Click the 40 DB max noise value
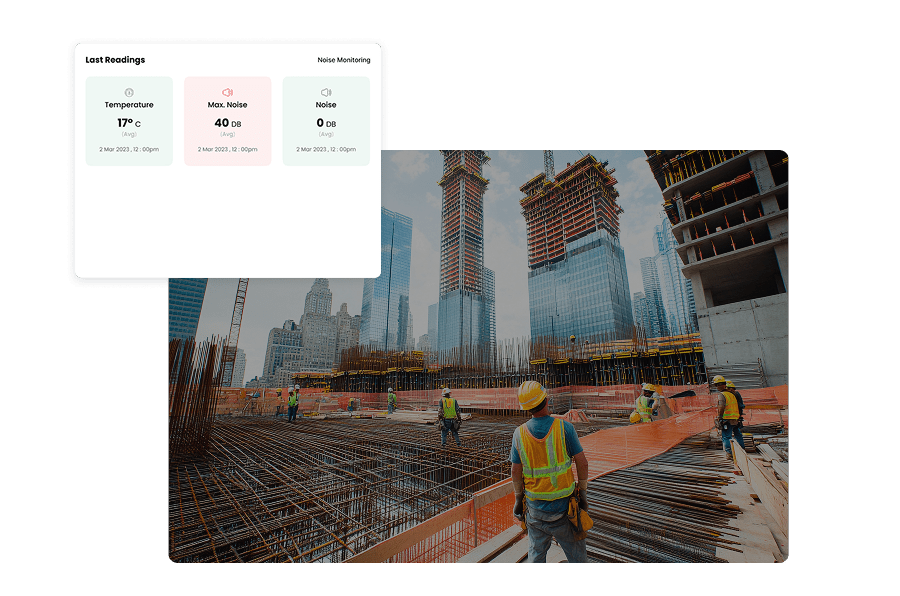Viewport: 900px width, 596px height. [x=227, y=123]
